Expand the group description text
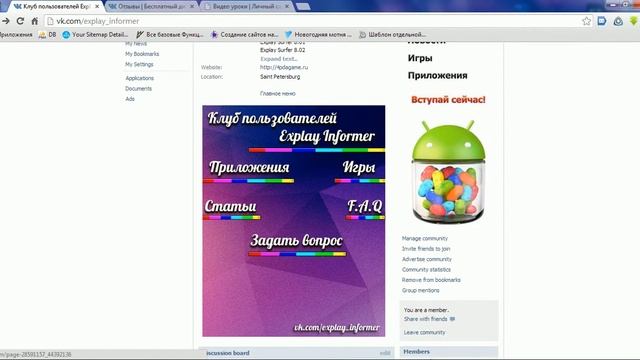 pos(279,59)
